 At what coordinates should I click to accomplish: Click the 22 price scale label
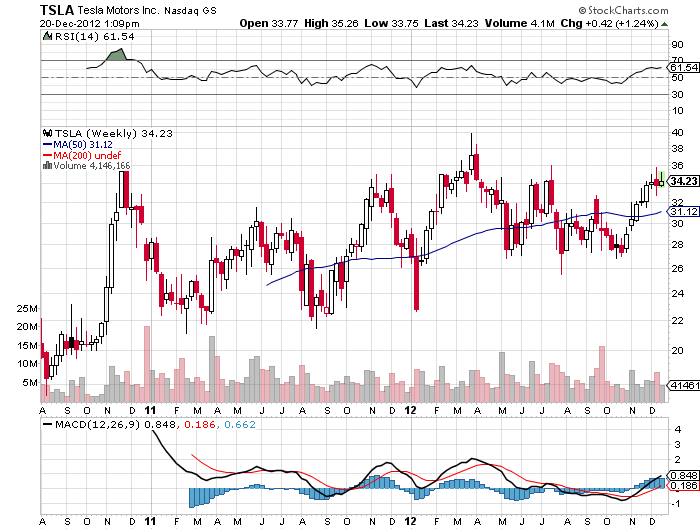(677, 321)
